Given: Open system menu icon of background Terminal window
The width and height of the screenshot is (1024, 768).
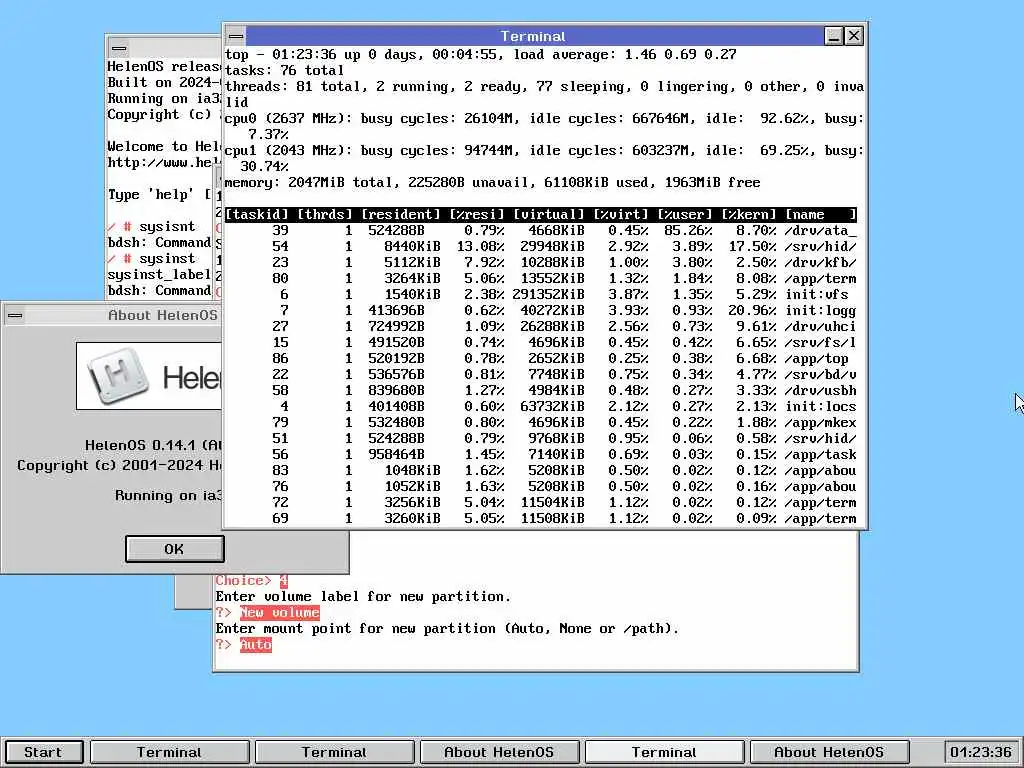Looking at the screenshot, I should (x=119, y=48).
